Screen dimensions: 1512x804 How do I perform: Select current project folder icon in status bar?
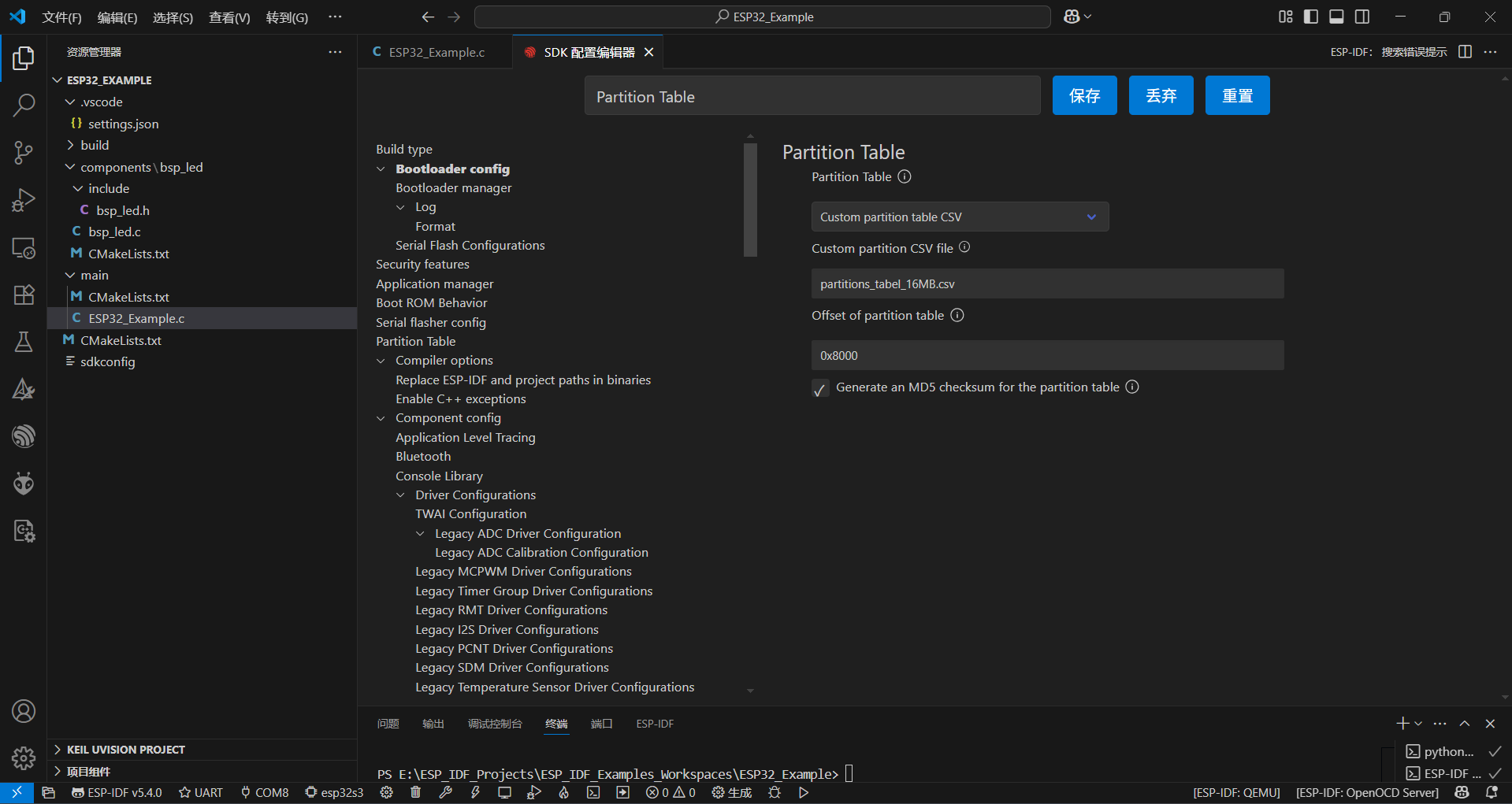click(48, 792)
